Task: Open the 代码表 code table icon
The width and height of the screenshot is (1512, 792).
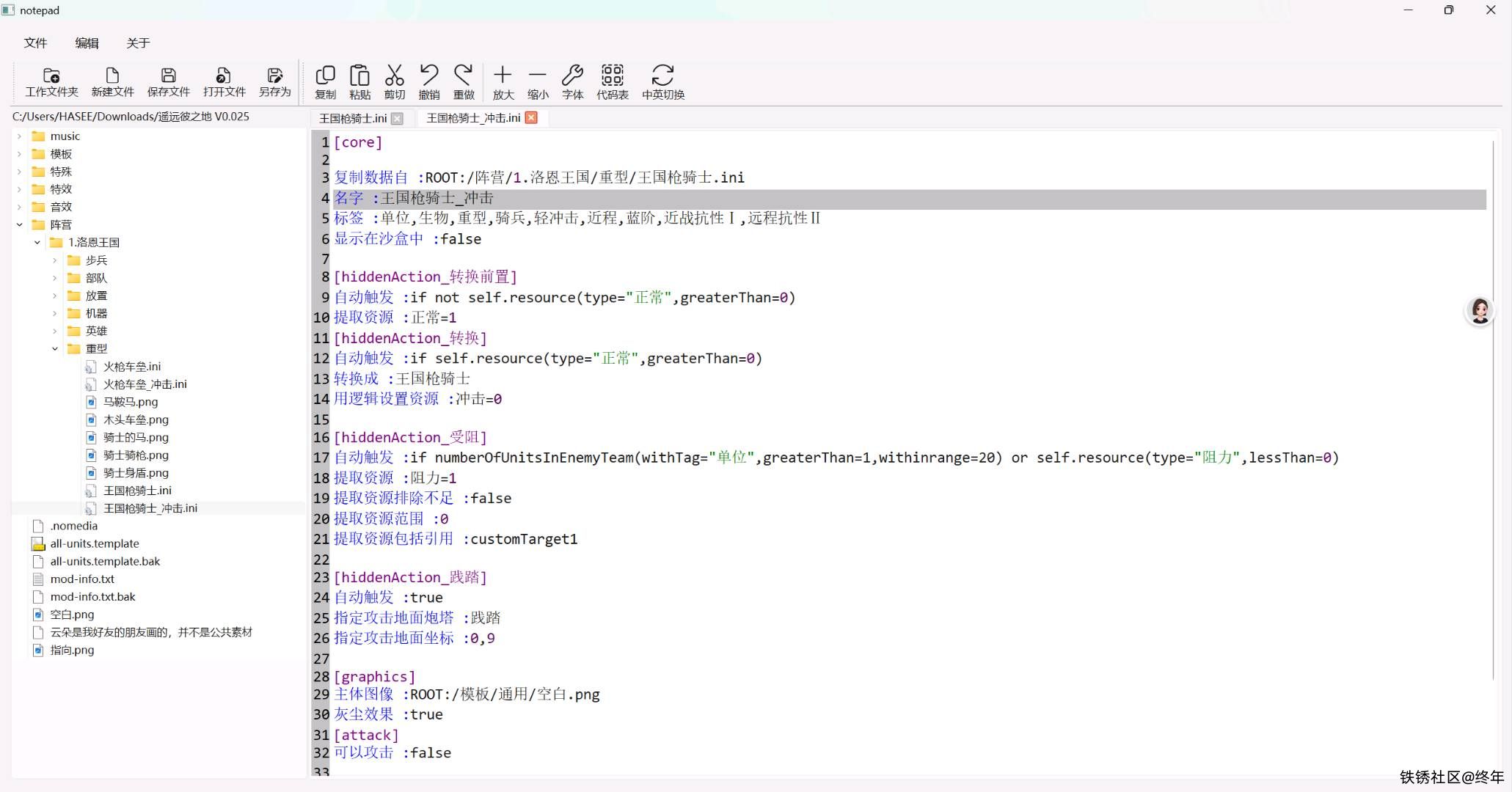Action: click(x=612, y=75)
